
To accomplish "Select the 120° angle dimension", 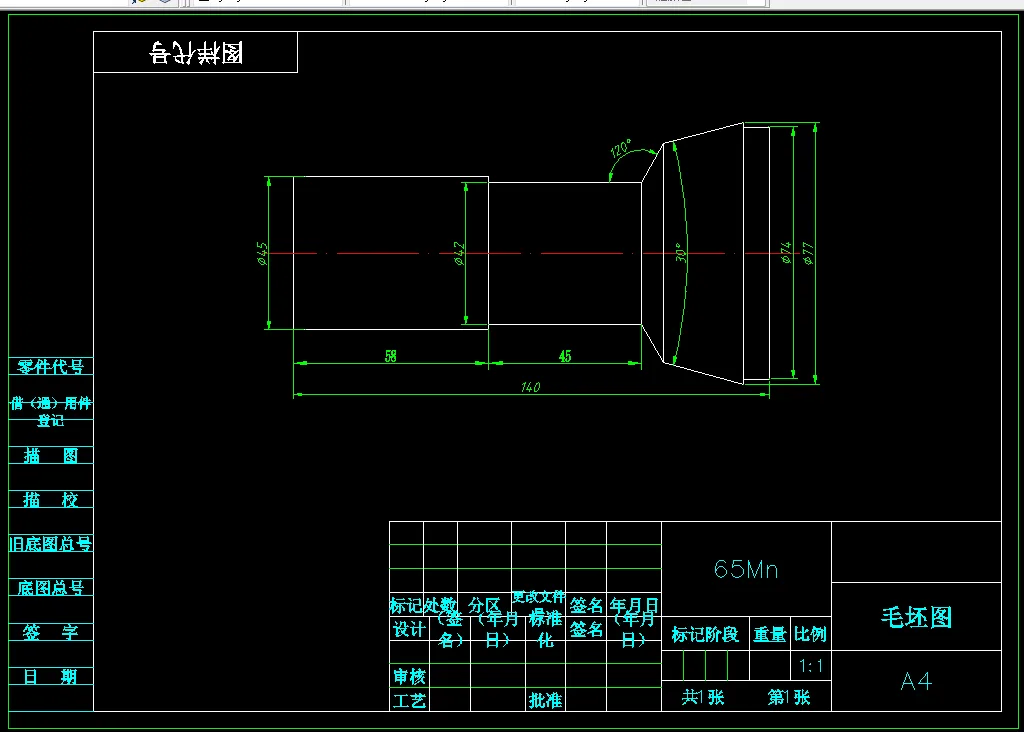I will 621,148.
